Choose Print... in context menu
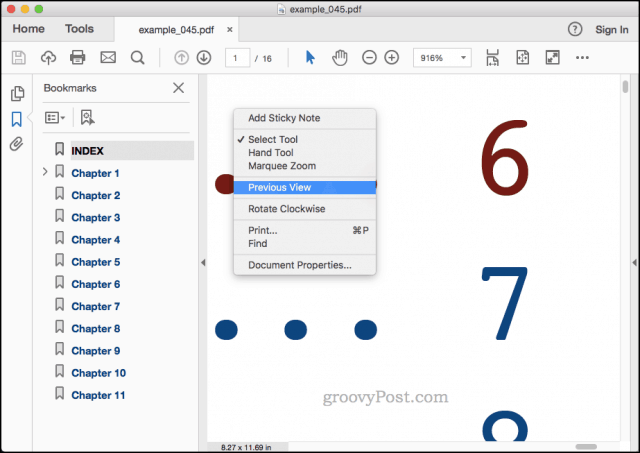Viewport: 640px width, 453px height. pos(305,231)
